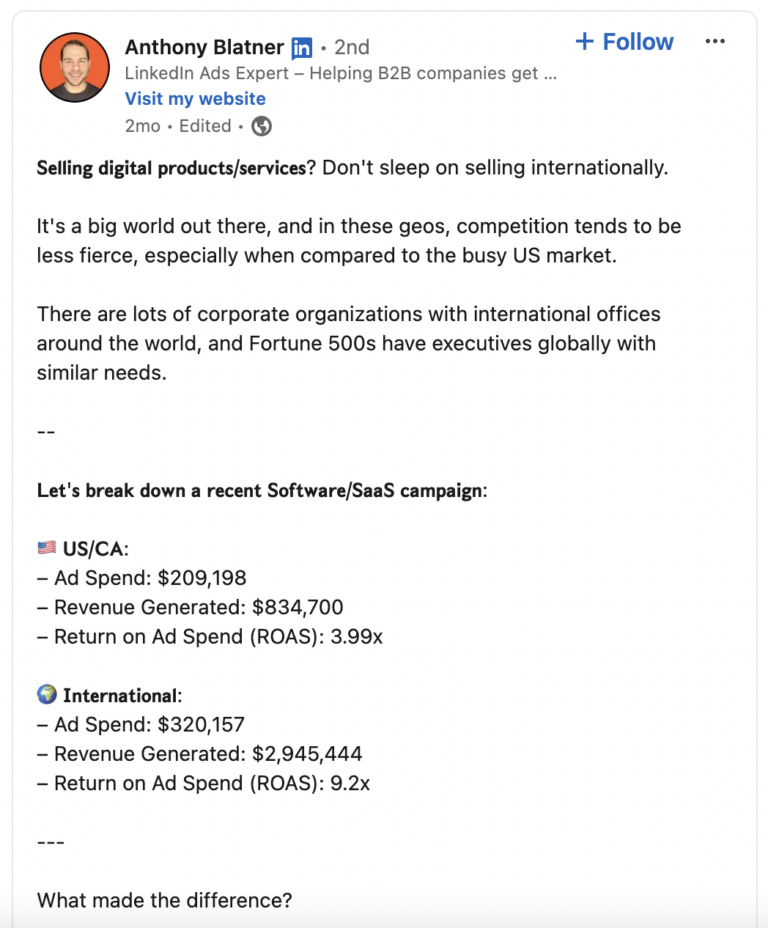Click the '2mo' post timestamp
The height and width of the screenshot is (928, 768).
(x=141, y=126)
